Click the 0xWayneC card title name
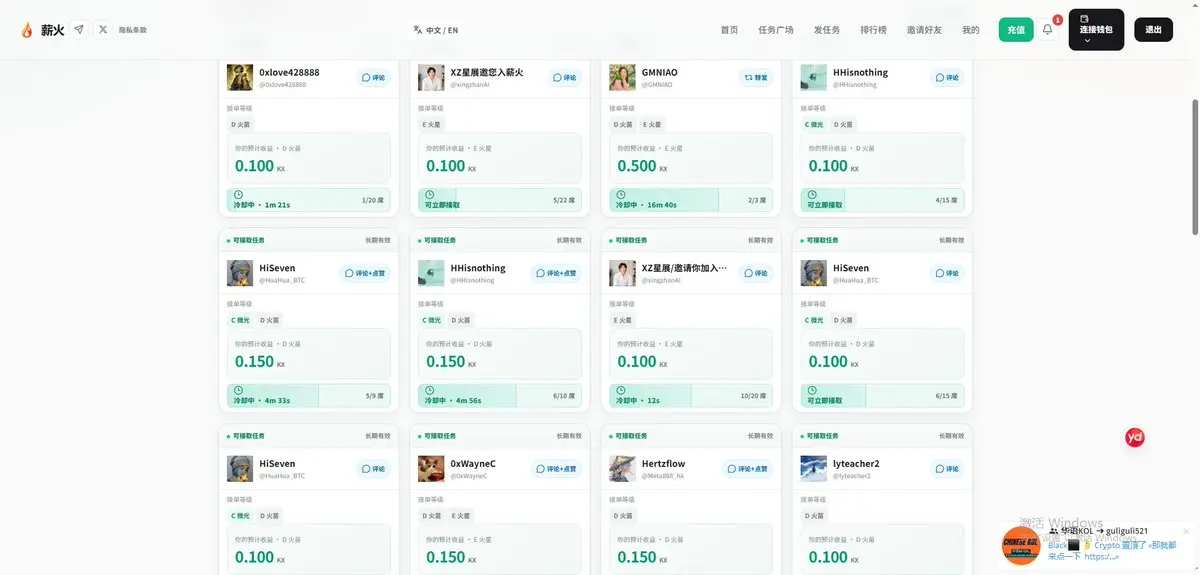Screen dimensions: 1200x575 pos(473,464)
